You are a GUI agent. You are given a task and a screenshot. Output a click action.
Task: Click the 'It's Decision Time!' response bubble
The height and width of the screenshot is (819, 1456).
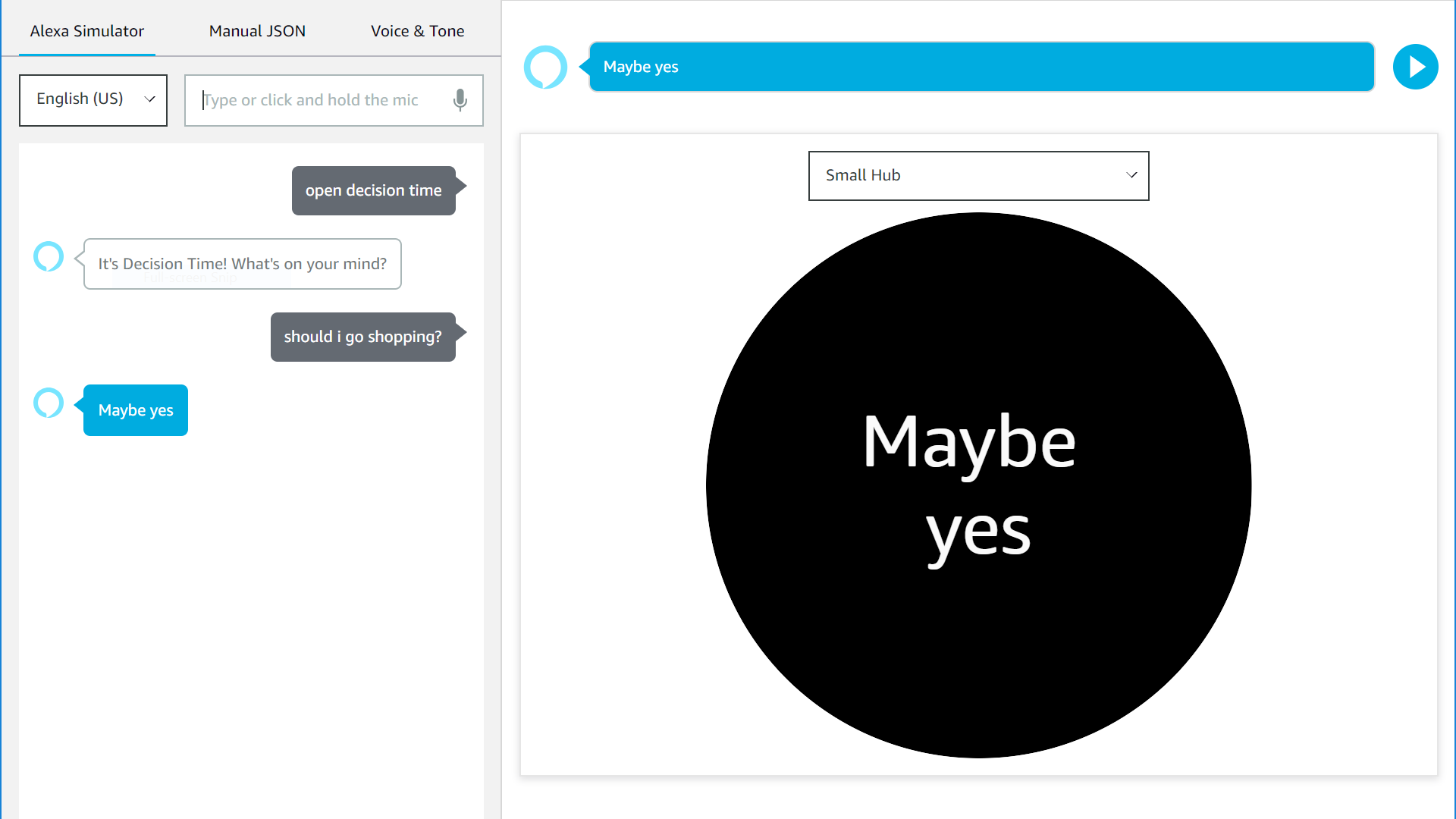point(242,264)
